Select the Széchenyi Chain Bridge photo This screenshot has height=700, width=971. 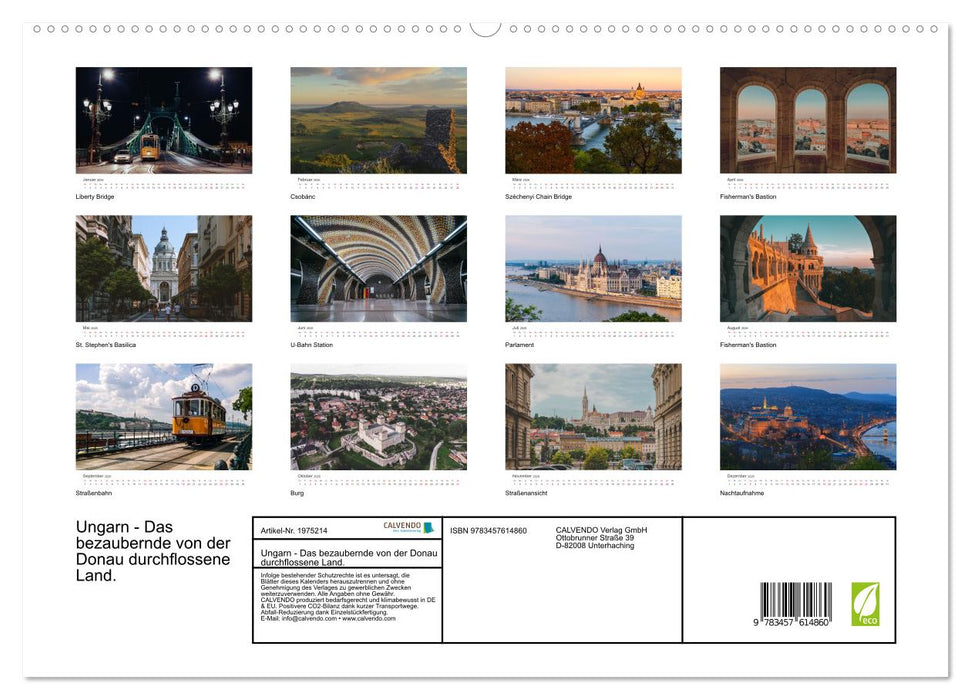[x=592, y=120]
